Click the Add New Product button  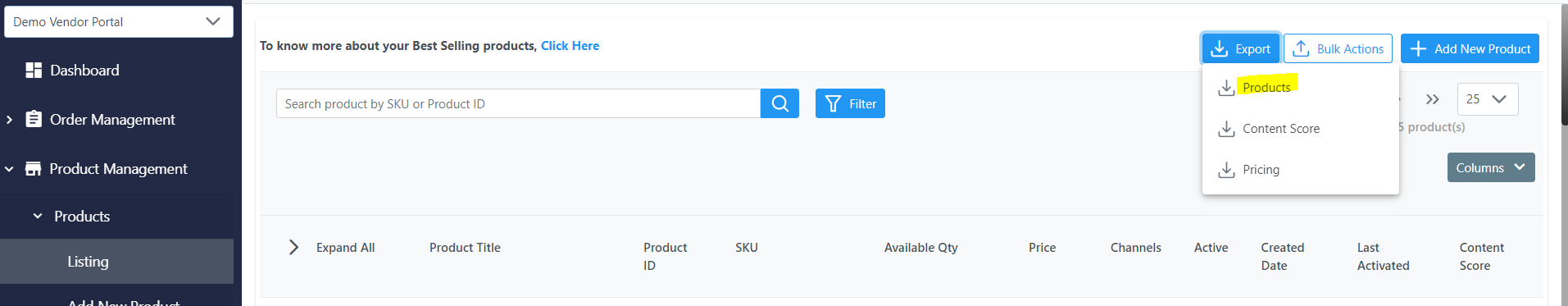[x=1470, y=48]
